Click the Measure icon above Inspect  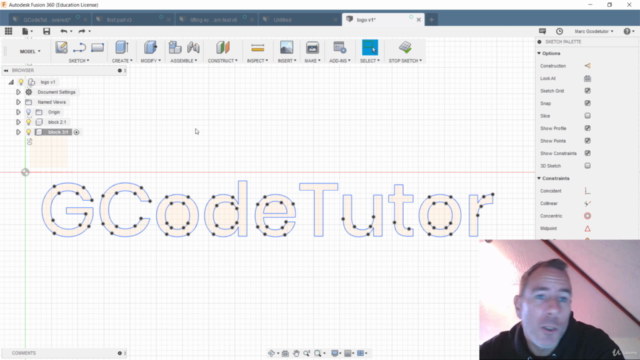click(258, 48)
